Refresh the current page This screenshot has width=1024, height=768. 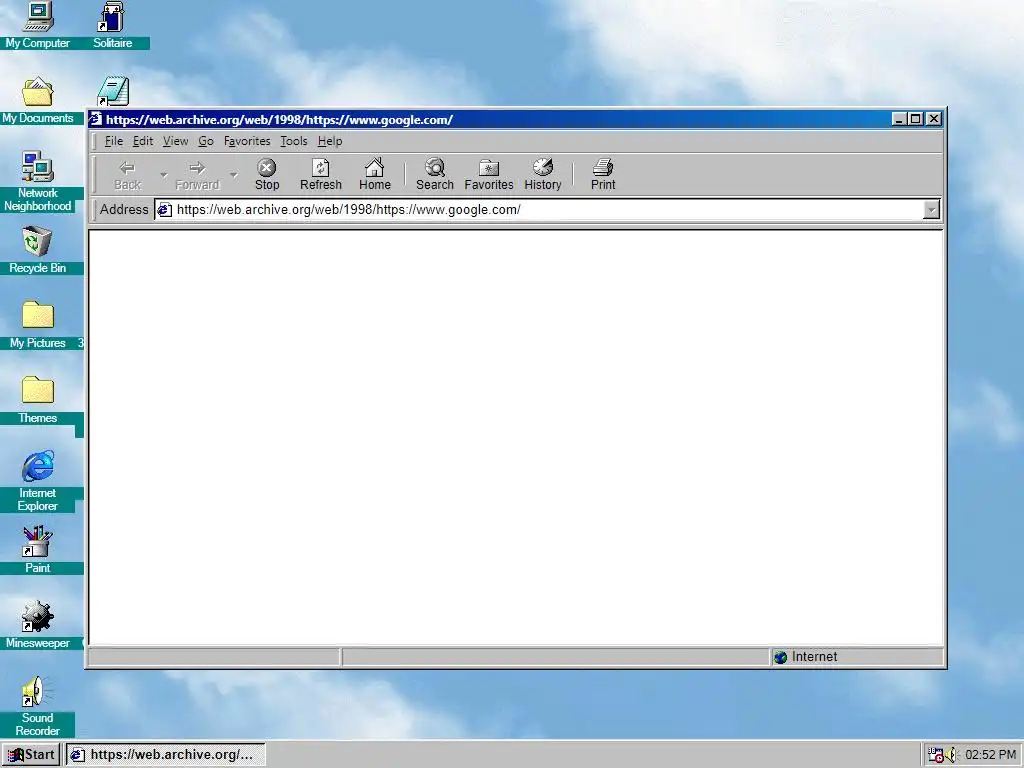tap(321, 174)
